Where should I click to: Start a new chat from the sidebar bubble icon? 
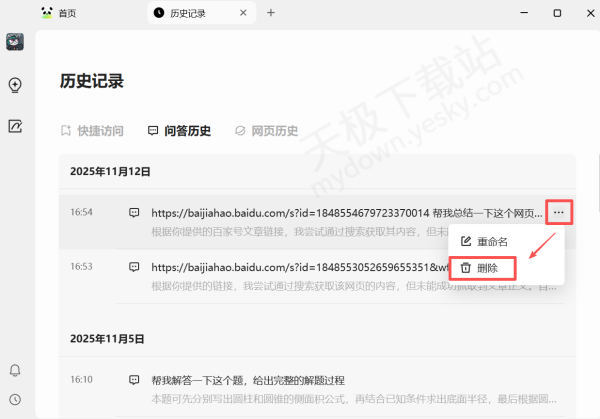[15, 85]
